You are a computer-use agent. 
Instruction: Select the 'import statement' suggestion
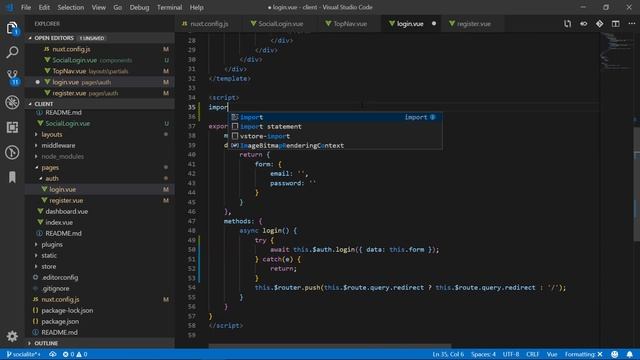335,127
